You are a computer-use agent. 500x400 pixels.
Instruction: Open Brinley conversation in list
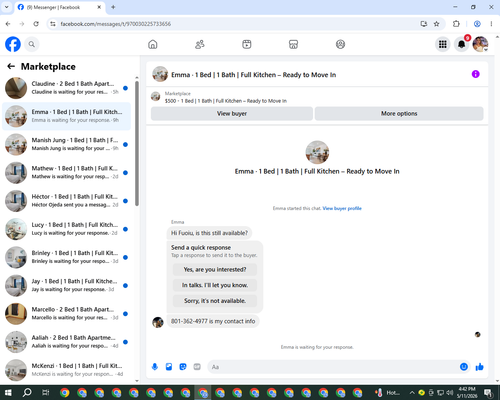click(67, 257)
